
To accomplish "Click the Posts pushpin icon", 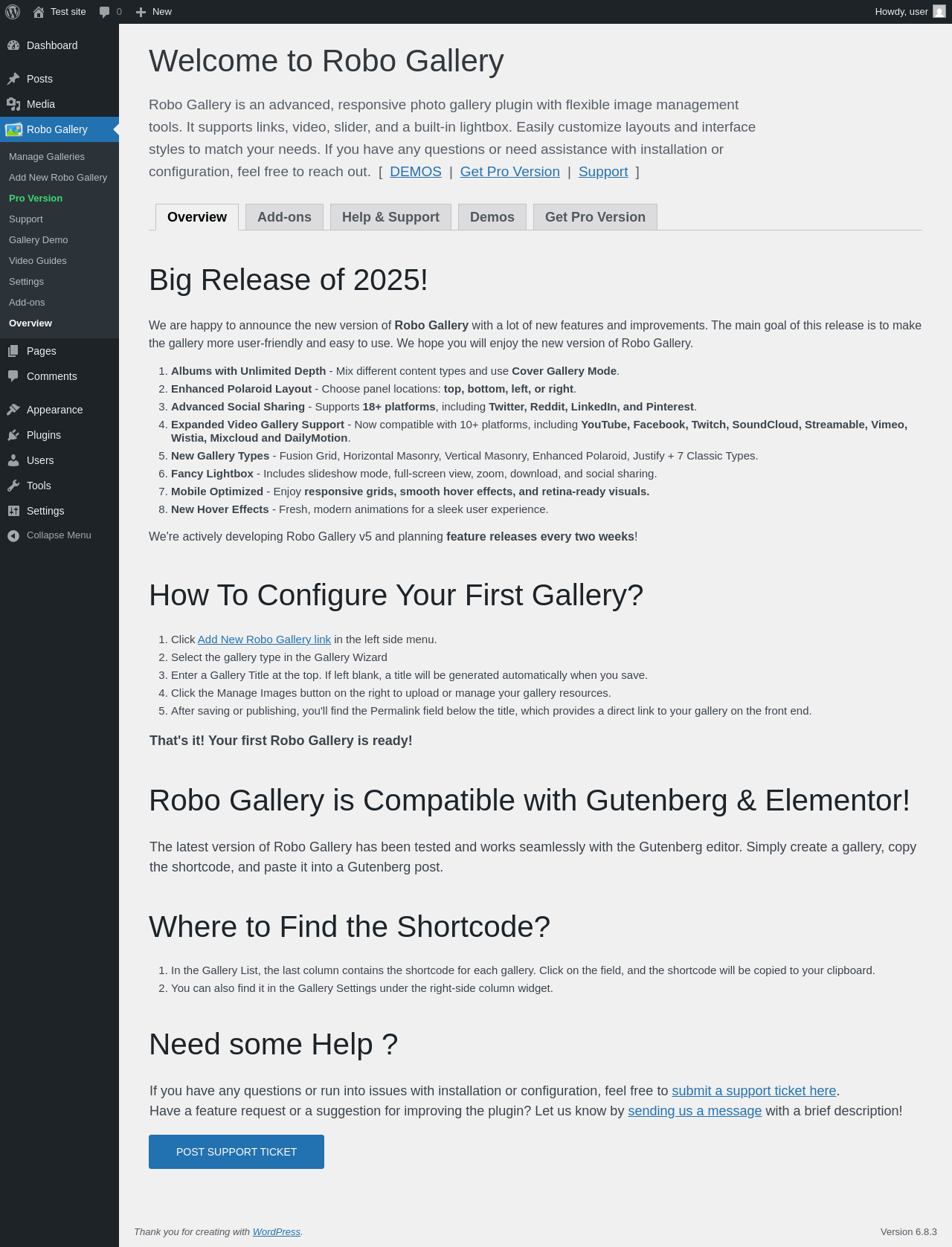I will pos(13,79).
